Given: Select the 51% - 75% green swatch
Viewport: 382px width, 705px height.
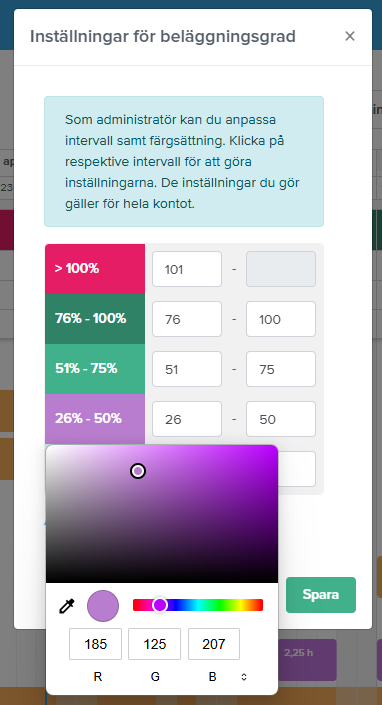Looking at the screenshot, I should pos(95,369).
